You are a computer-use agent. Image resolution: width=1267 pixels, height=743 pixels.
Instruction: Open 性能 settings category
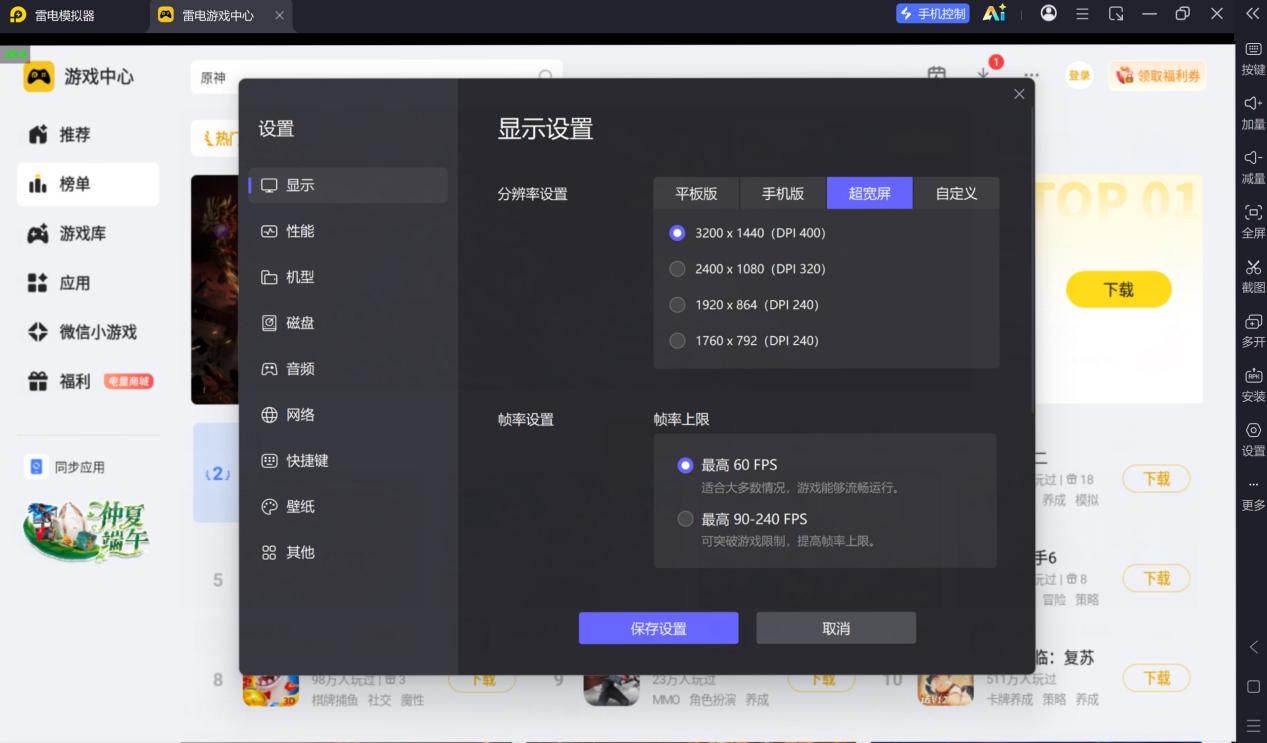click(348, 231)
